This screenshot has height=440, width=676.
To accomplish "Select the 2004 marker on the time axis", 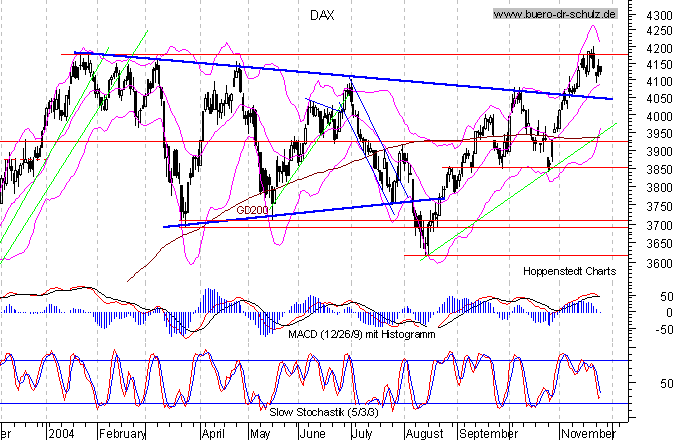I will pos(60,435).
